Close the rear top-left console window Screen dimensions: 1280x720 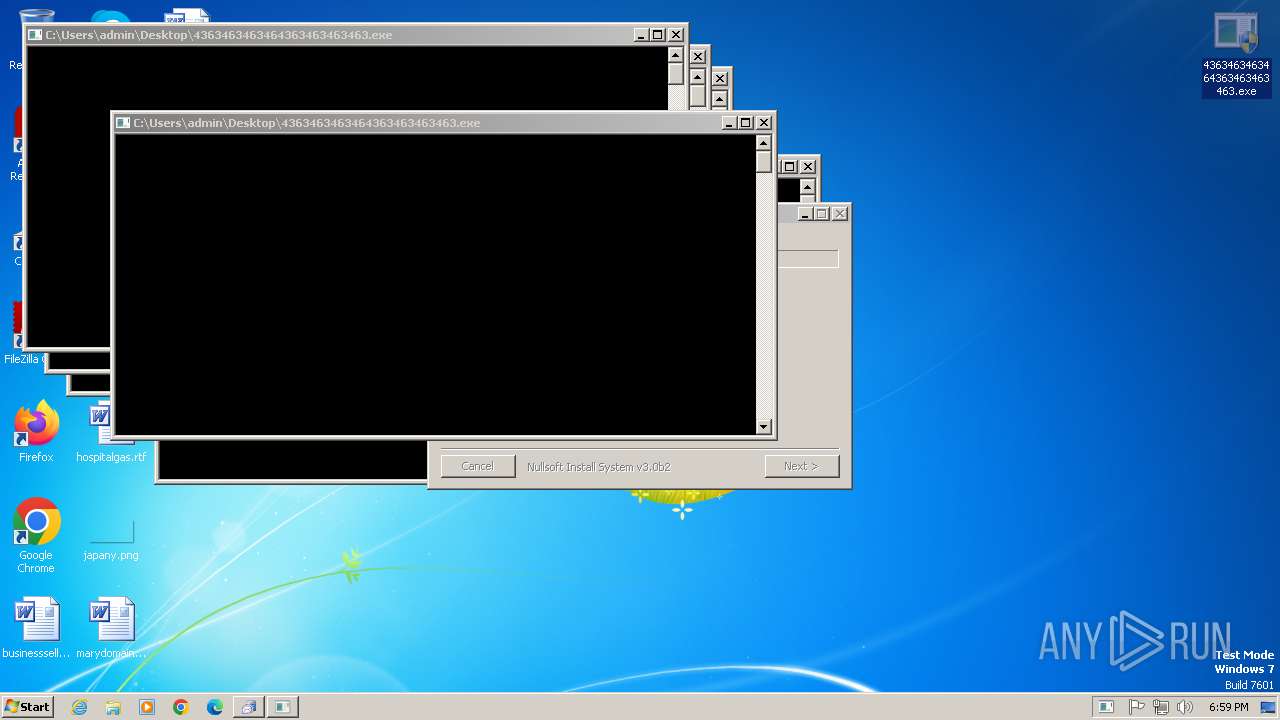click(676, 35)
